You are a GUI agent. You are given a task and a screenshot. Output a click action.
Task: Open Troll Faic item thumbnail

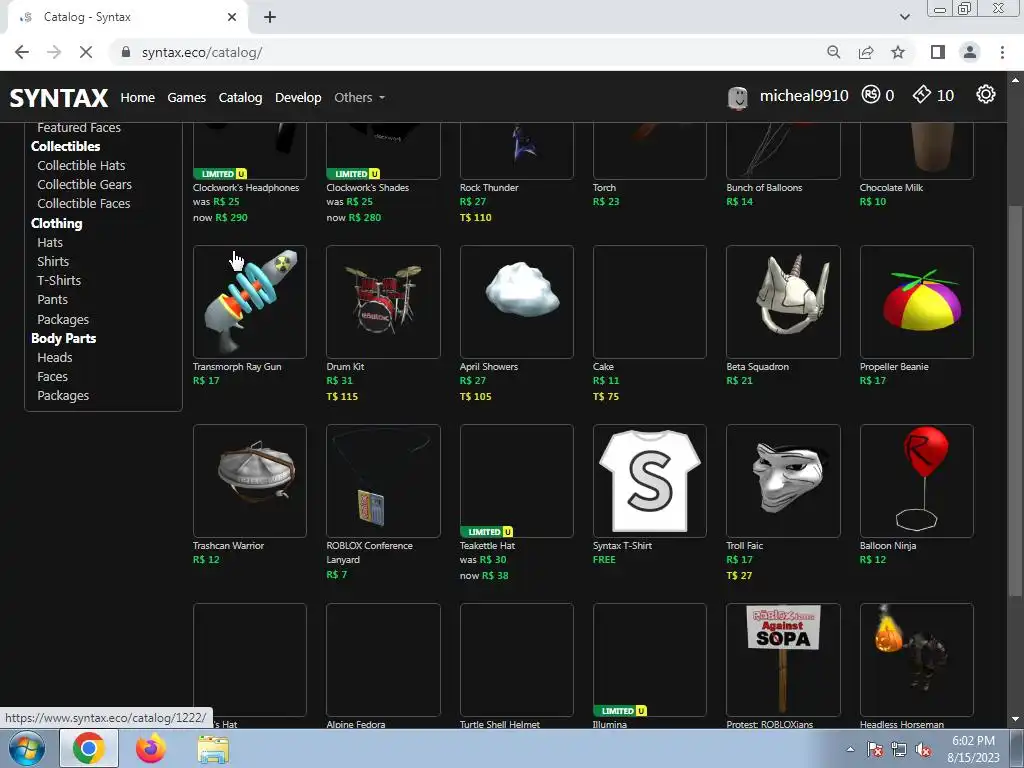pos(783,481)
